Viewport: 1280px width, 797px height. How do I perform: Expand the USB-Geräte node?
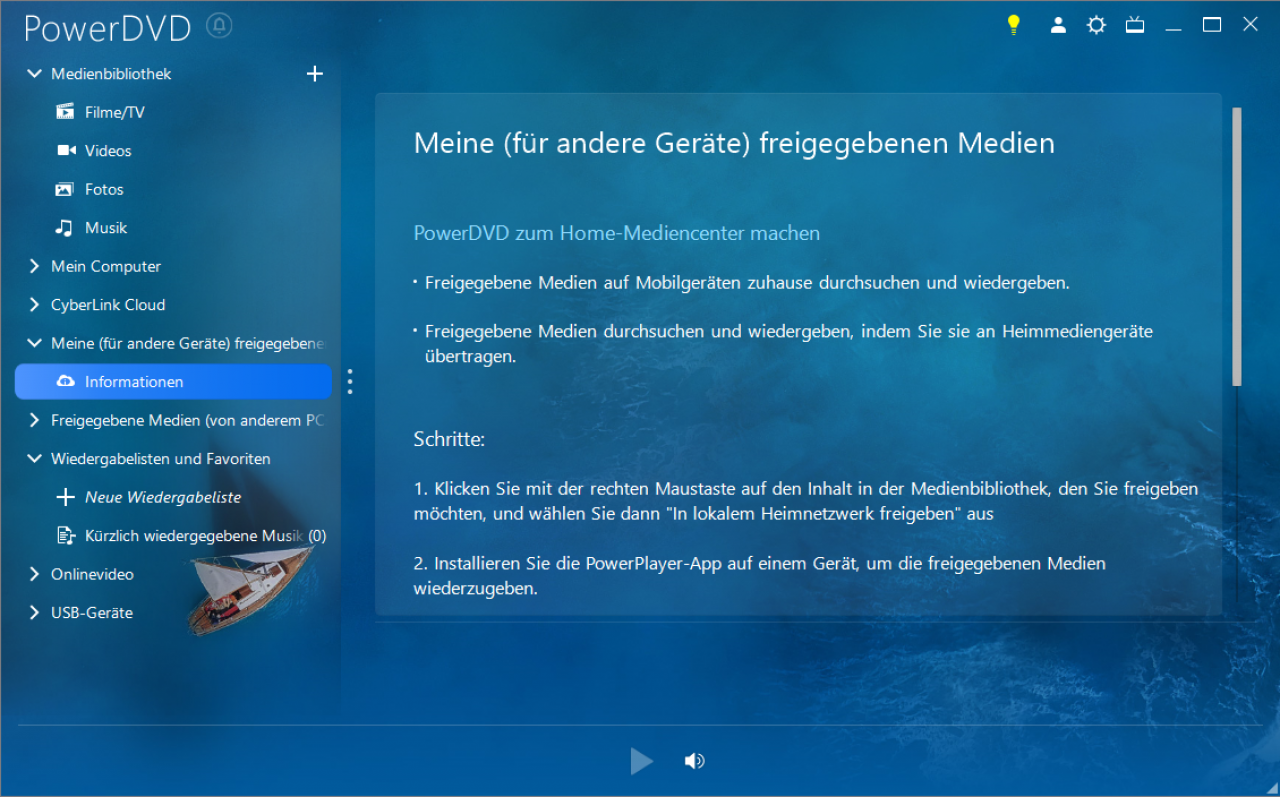[x=34, y=612]
